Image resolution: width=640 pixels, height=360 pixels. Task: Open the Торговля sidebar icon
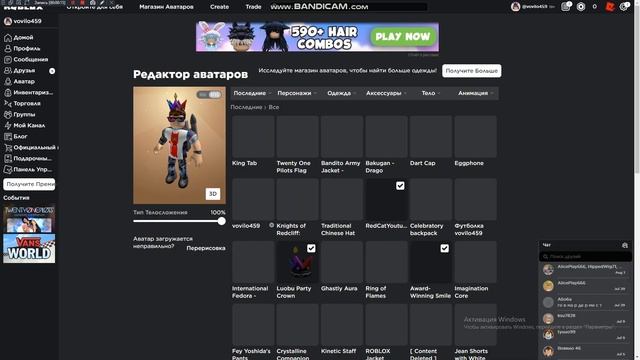[x=8, y=104]
